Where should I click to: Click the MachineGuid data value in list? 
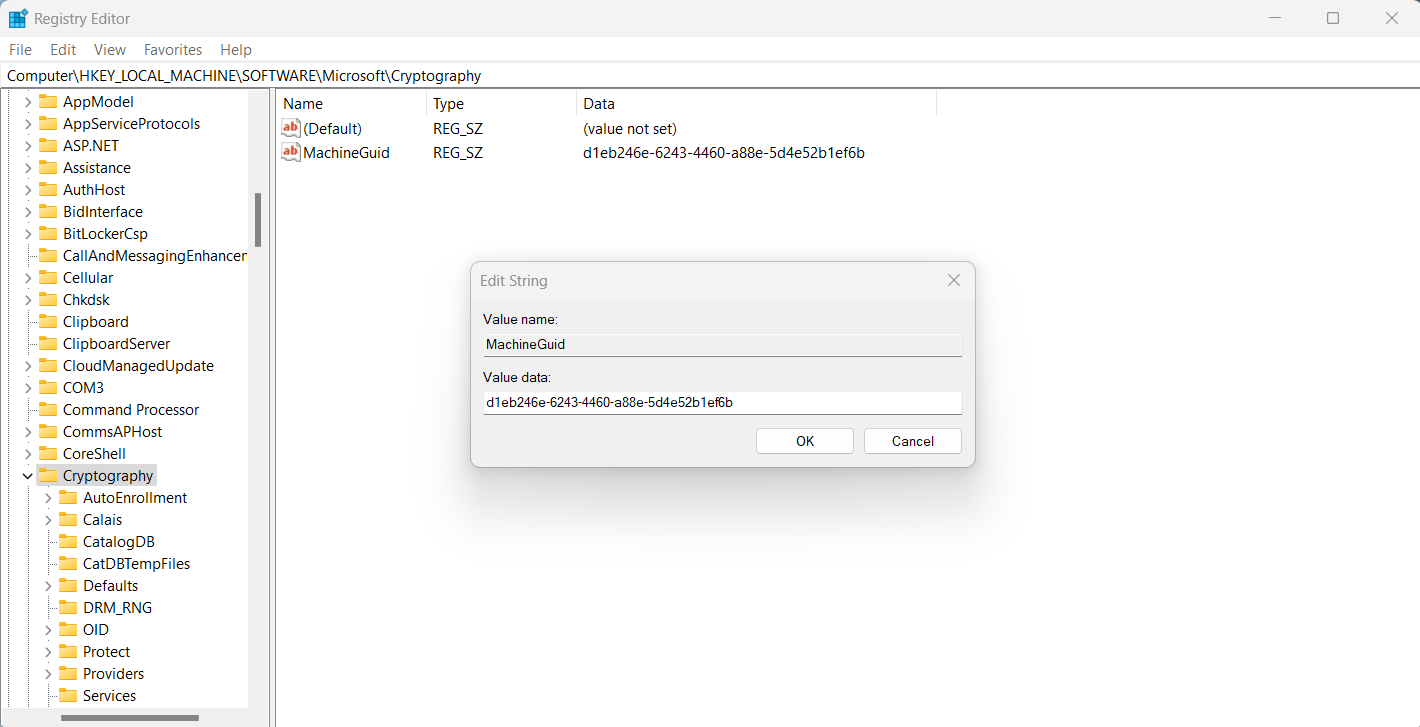724,153
